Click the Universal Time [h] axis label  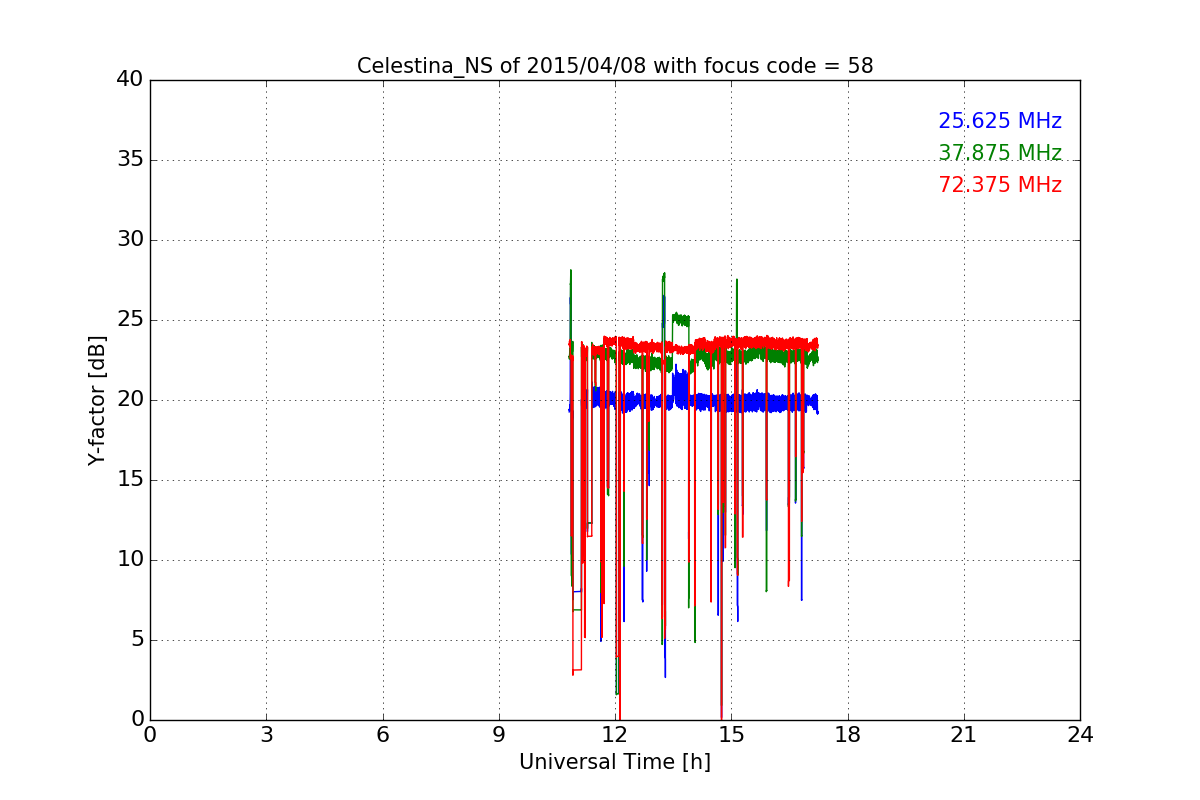615,762
